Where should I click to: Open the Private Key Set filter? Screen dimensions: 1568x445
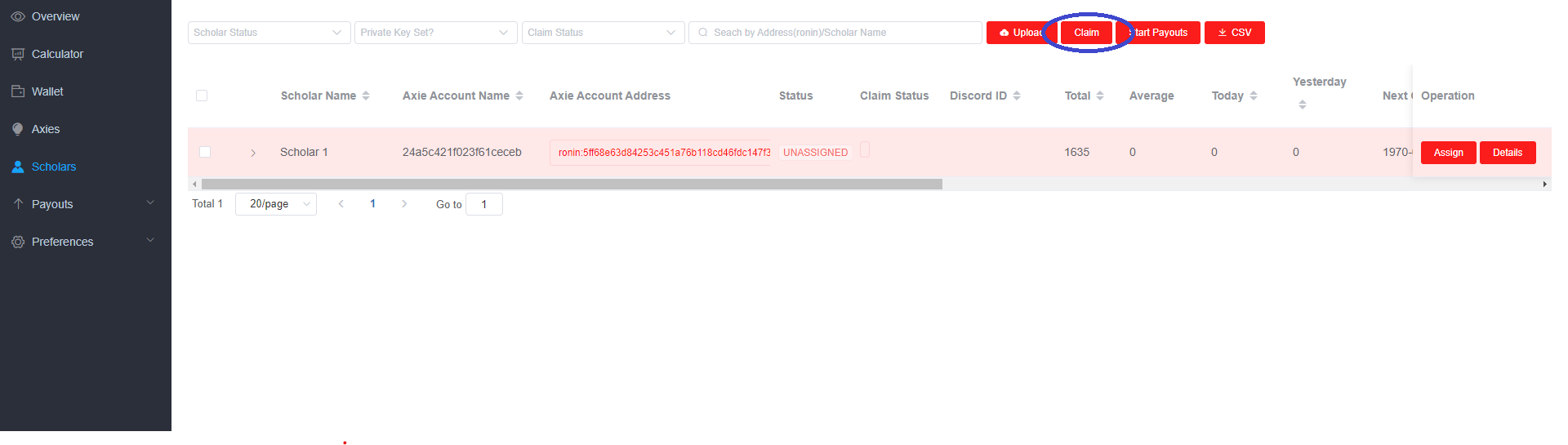tap(435, 33)
